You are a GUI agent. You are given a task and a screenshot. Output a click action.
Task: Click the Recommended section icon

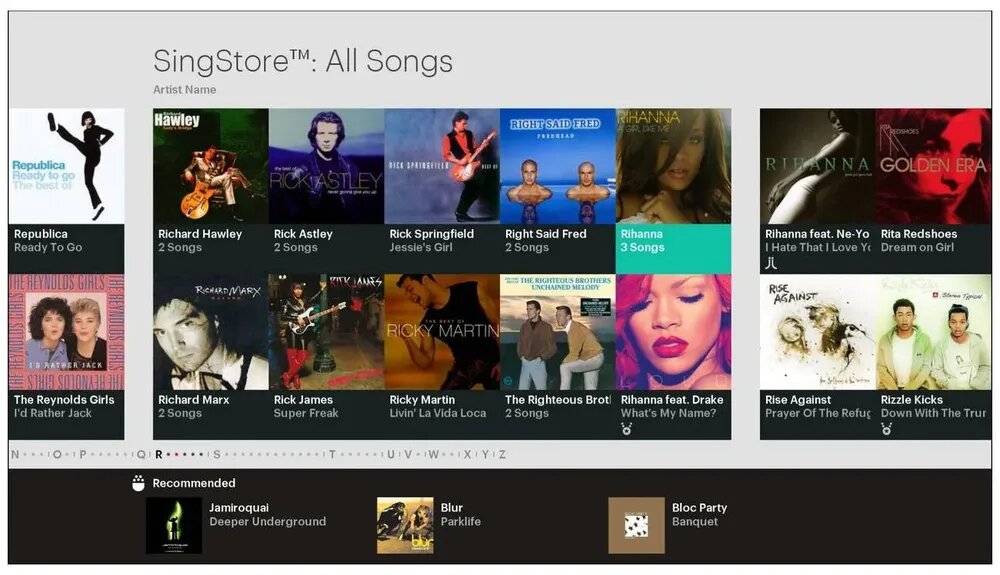coord(138,483)
